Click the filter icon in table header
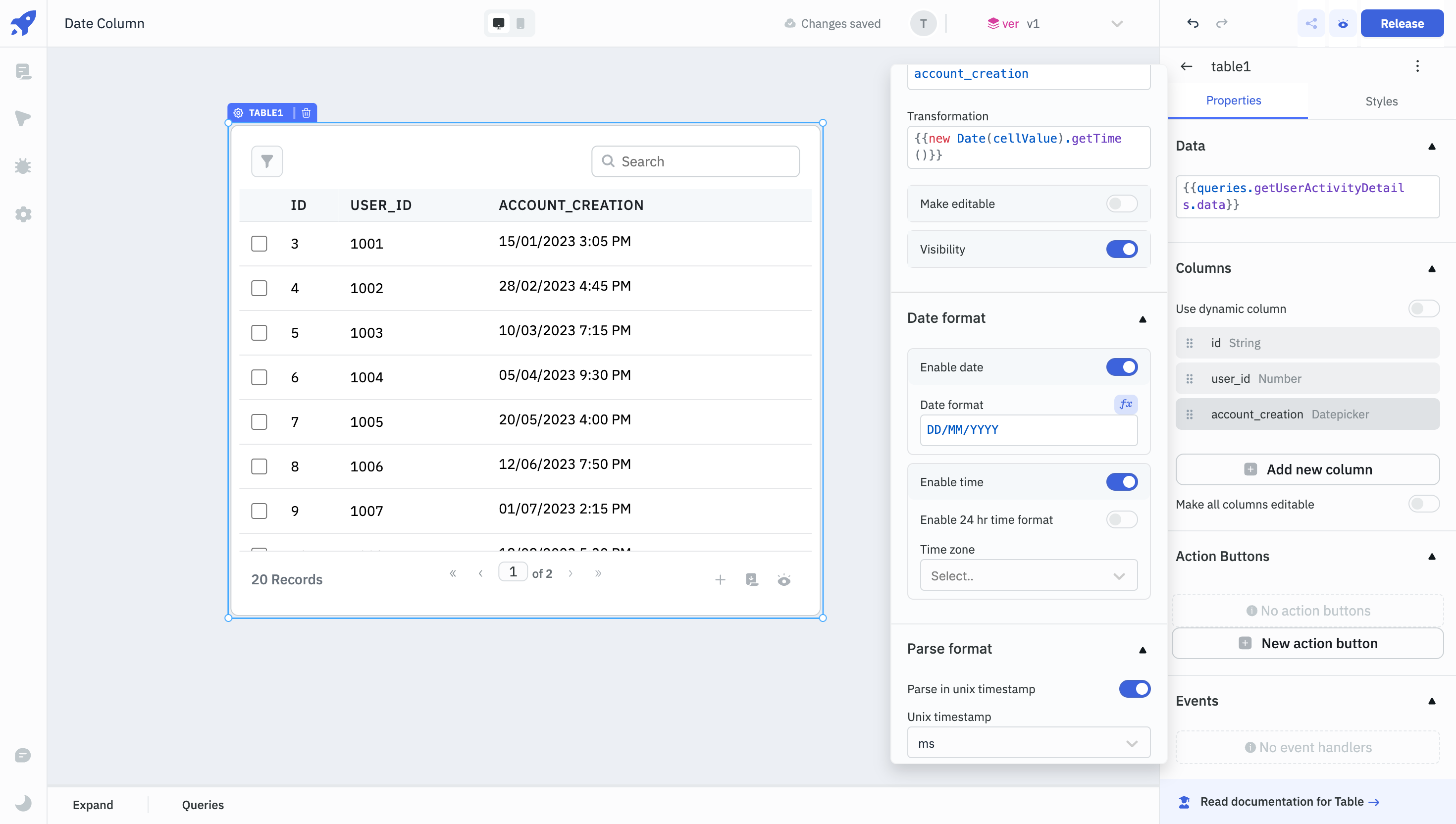The width and height of the screenshot is (1456, 824). [266, 161]
